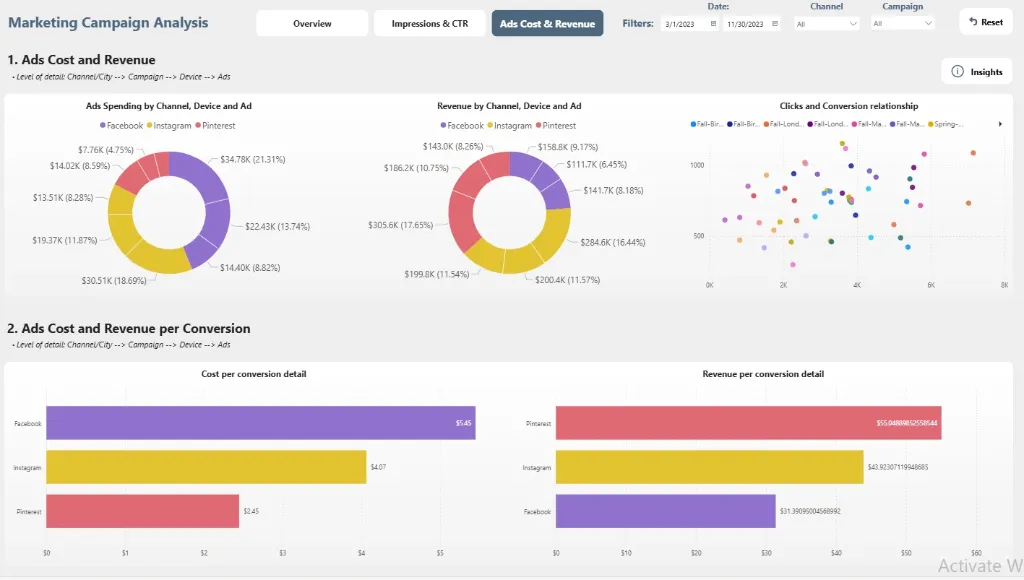This screenshot has width=1024, height=580.
Task: Click the info circle icon beside Insights
Action: pos(957,72)
